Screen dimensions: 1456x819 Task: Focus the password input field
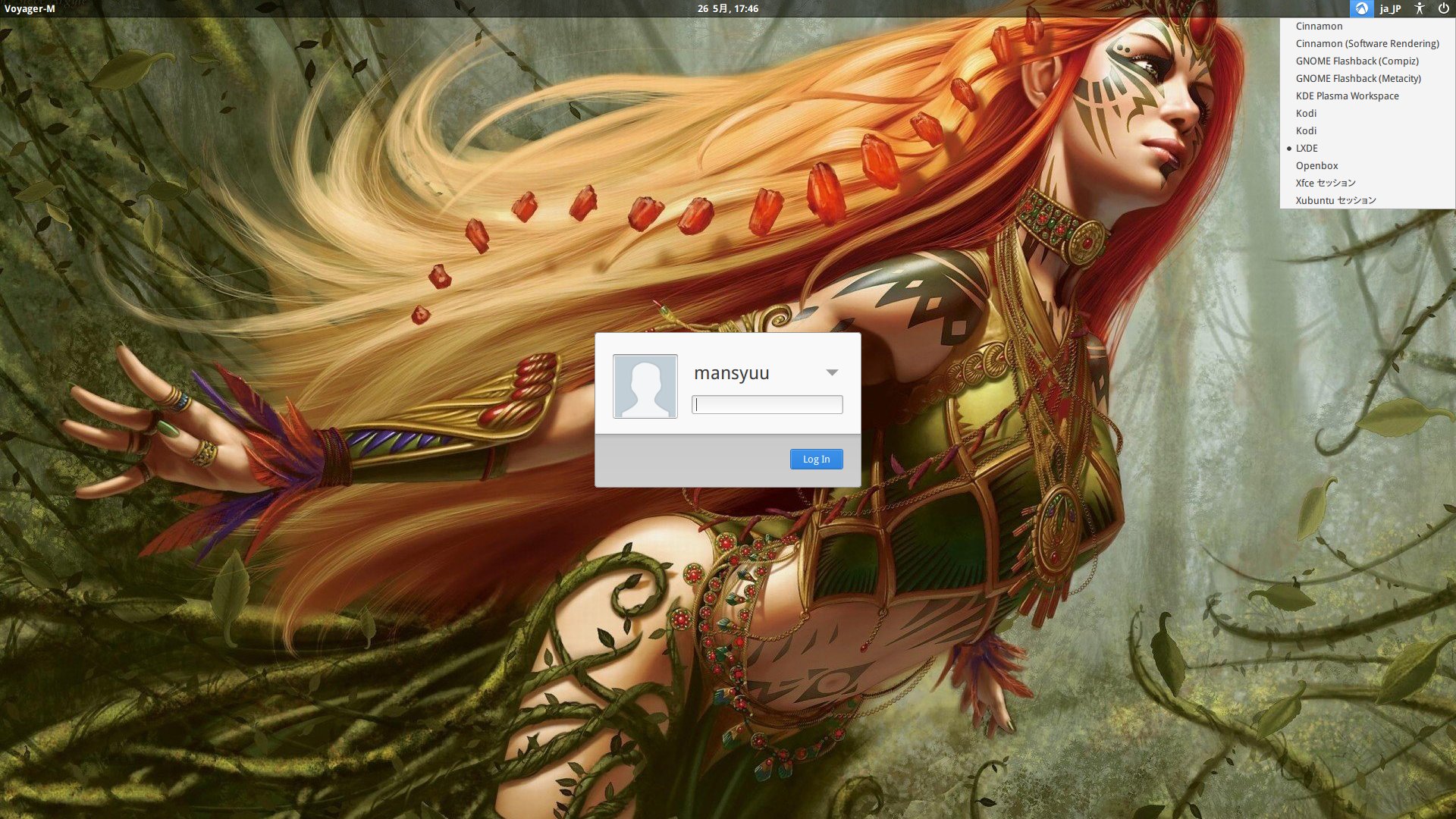coord(767,405)
